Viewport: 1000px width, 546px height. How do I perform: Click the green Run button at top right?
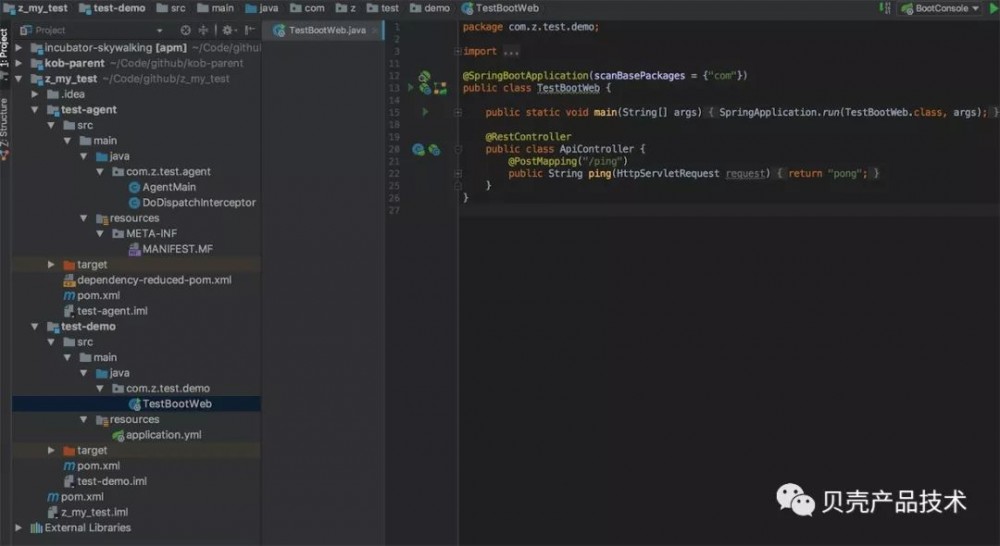point(994,8)
